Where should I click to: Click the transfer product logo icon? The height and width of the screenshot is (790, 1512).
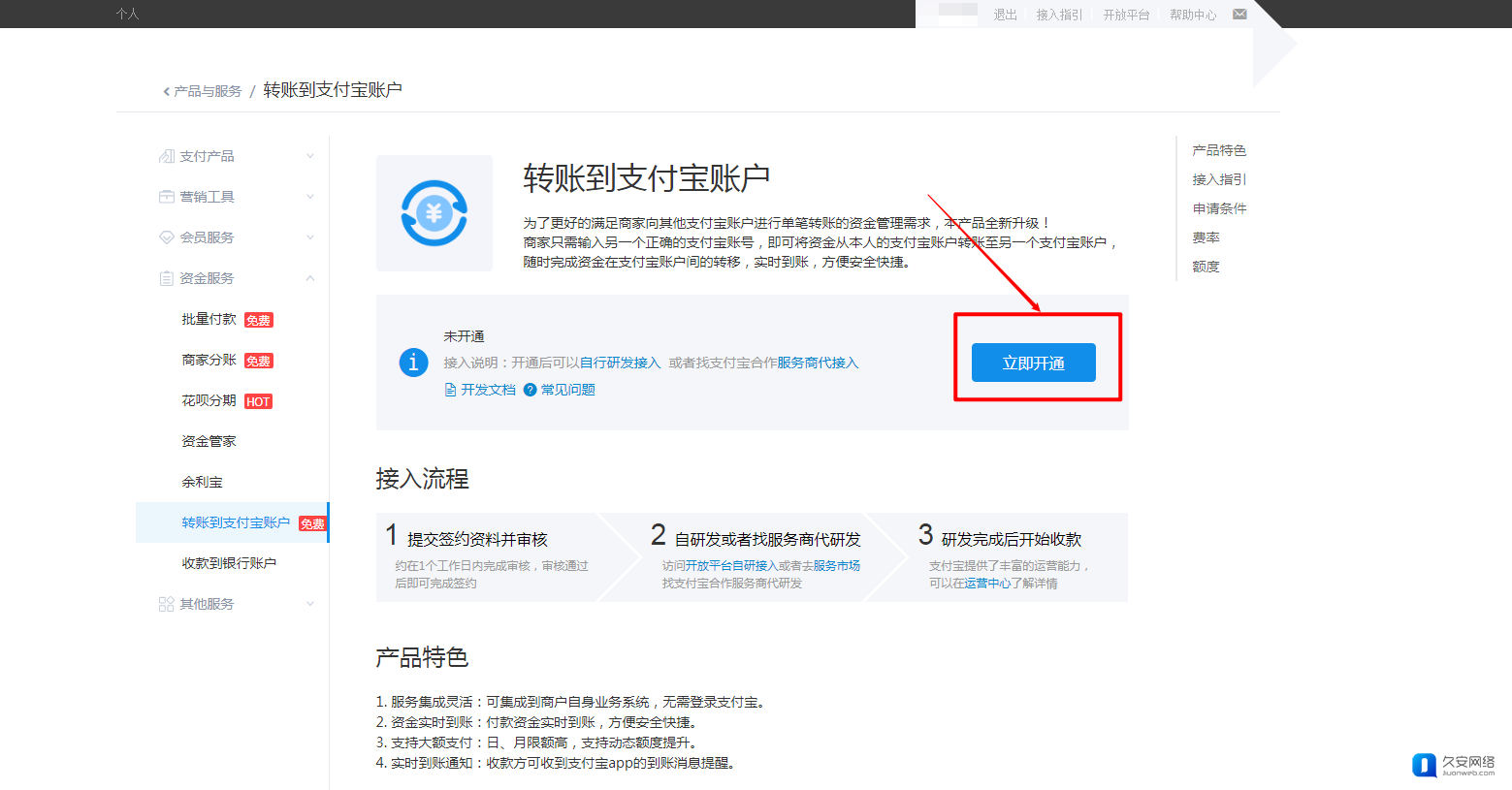pyautogui.click(x=434, y=213)
